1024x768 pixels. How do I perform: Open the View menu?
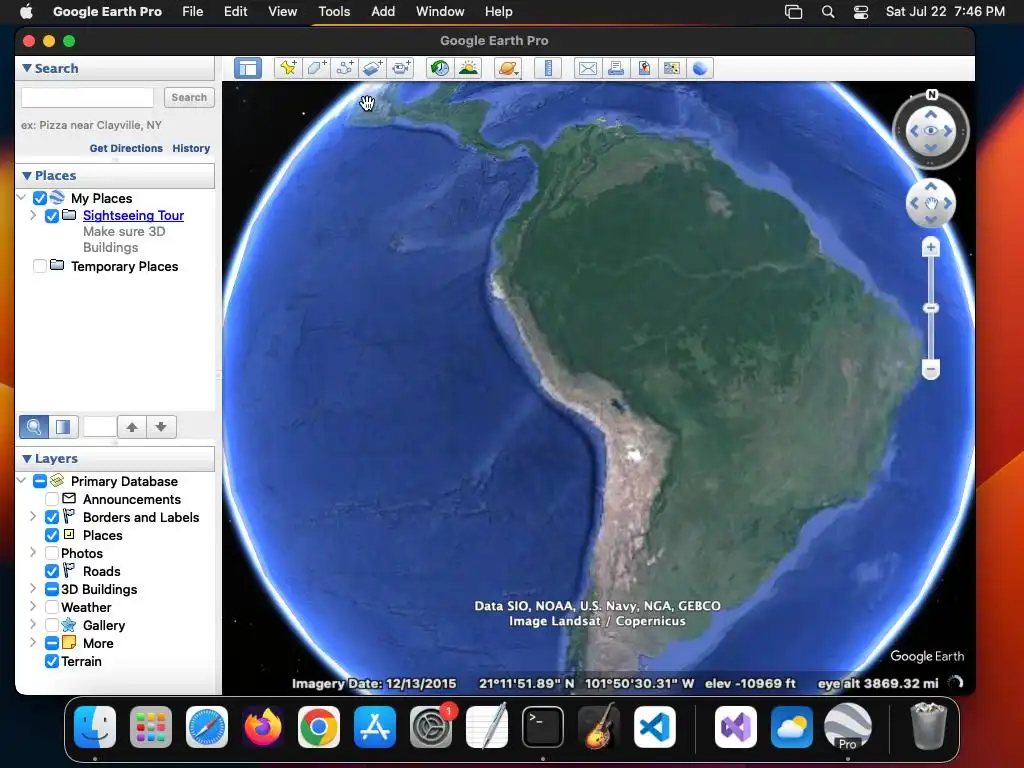pyautogui.click(x=283, y=12)
